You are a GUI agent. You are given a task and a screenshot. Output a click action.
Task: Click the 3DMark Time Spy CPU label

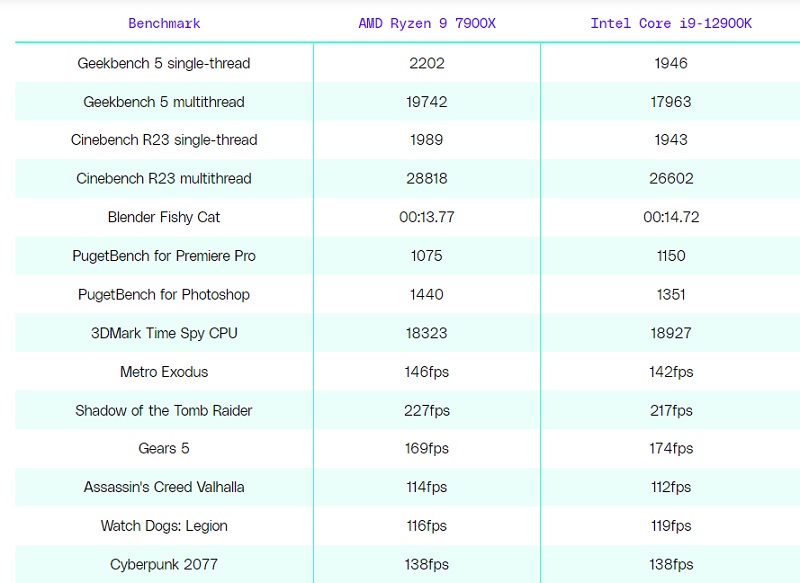click(164, 333)
